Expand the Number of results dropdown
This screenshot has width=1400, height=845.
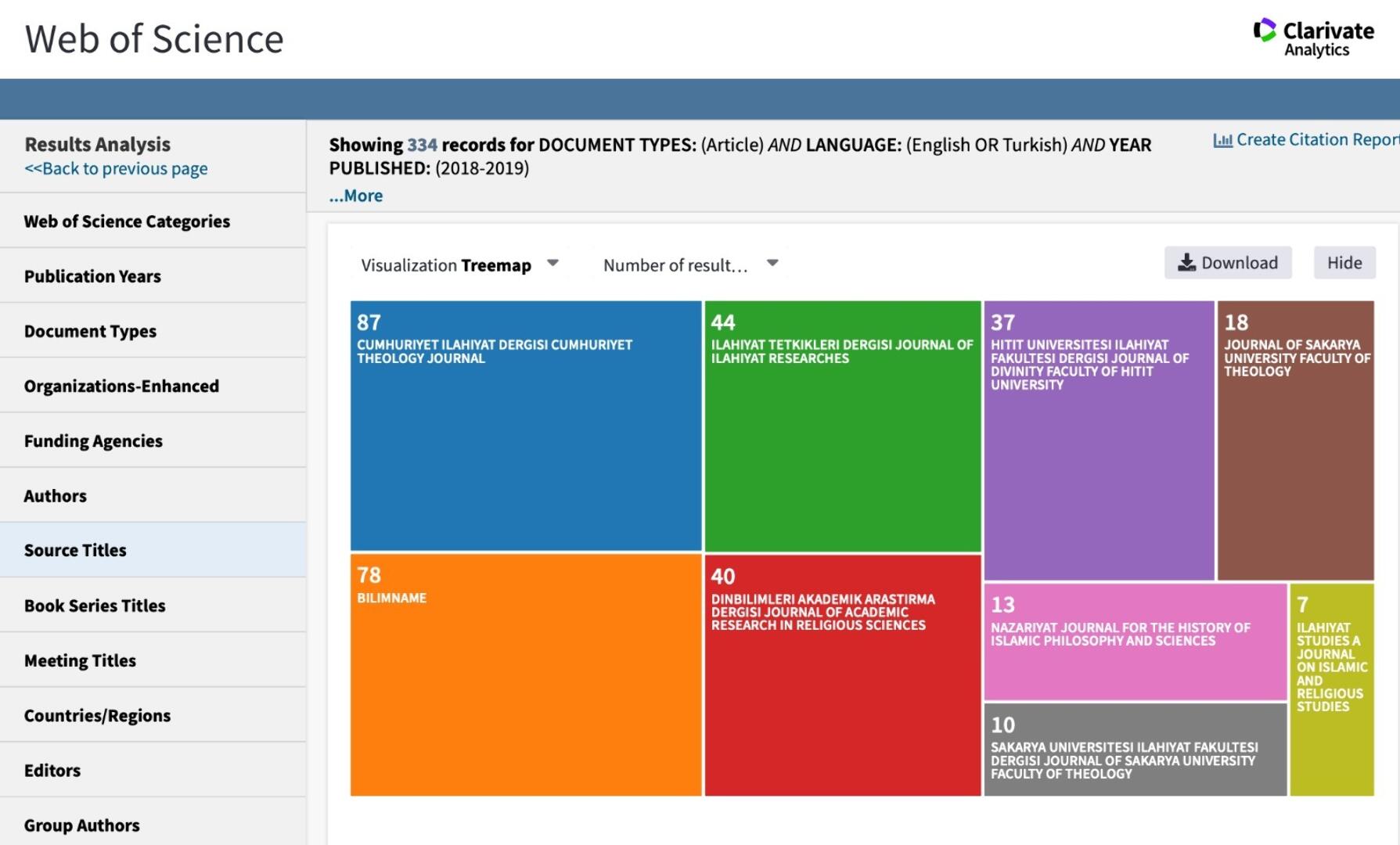(690, 265)
